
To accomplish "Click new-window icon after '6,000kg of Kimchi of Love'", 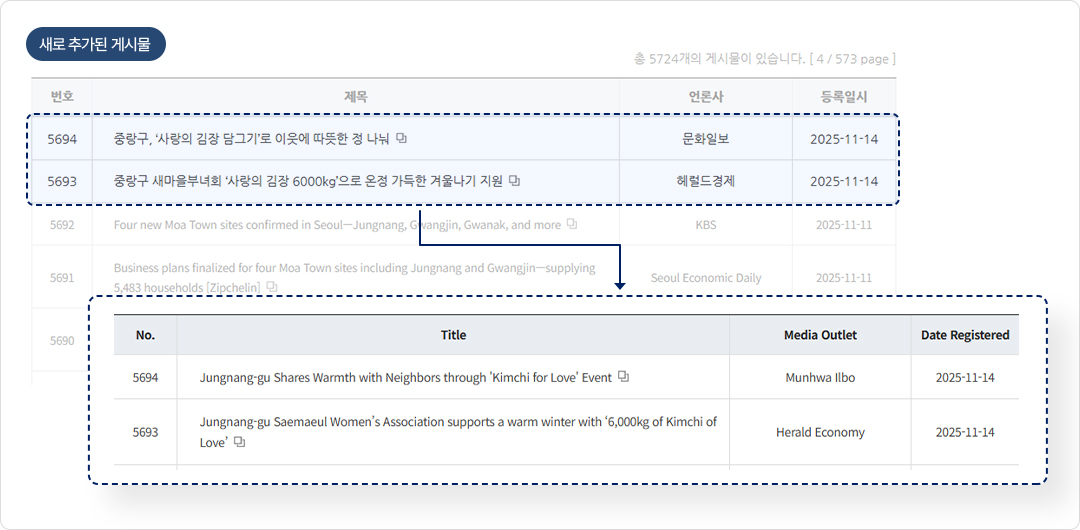I will pyautogui.click(x=239, y=442).
